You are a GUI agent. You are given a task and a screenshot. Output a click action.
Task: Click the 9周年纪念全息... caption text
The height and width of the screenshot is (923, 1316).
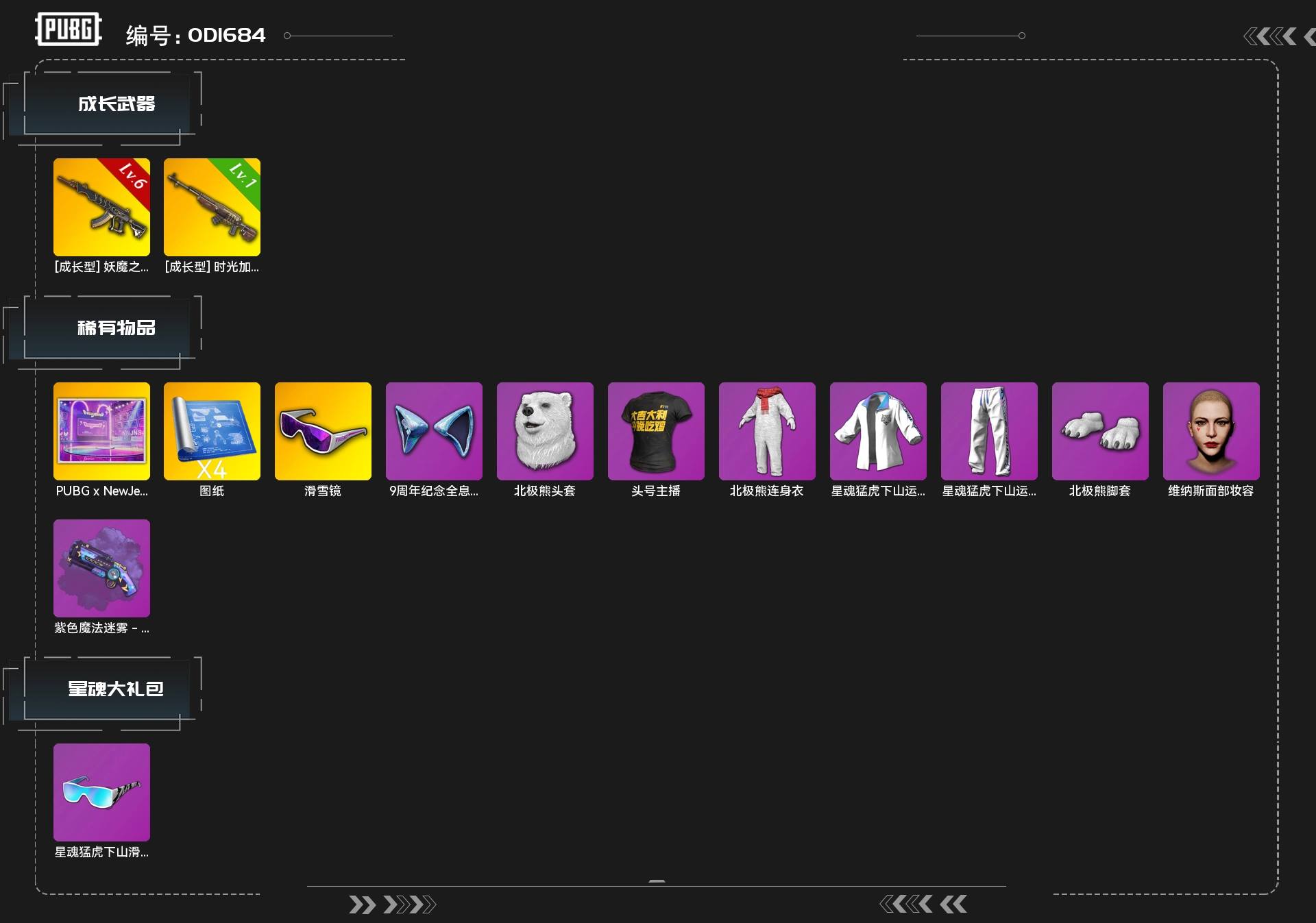coord(434,491)
